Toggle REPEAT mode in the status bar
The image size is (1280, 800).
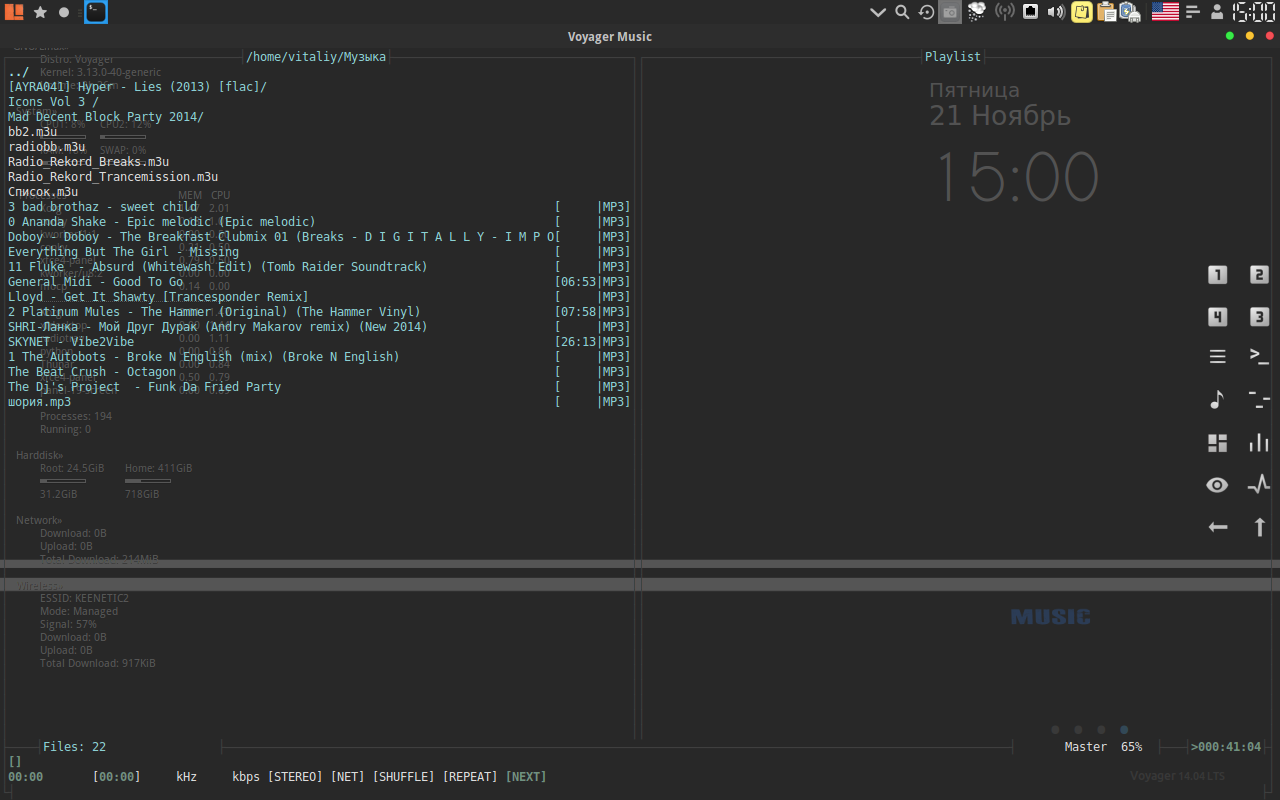[469, 777]
